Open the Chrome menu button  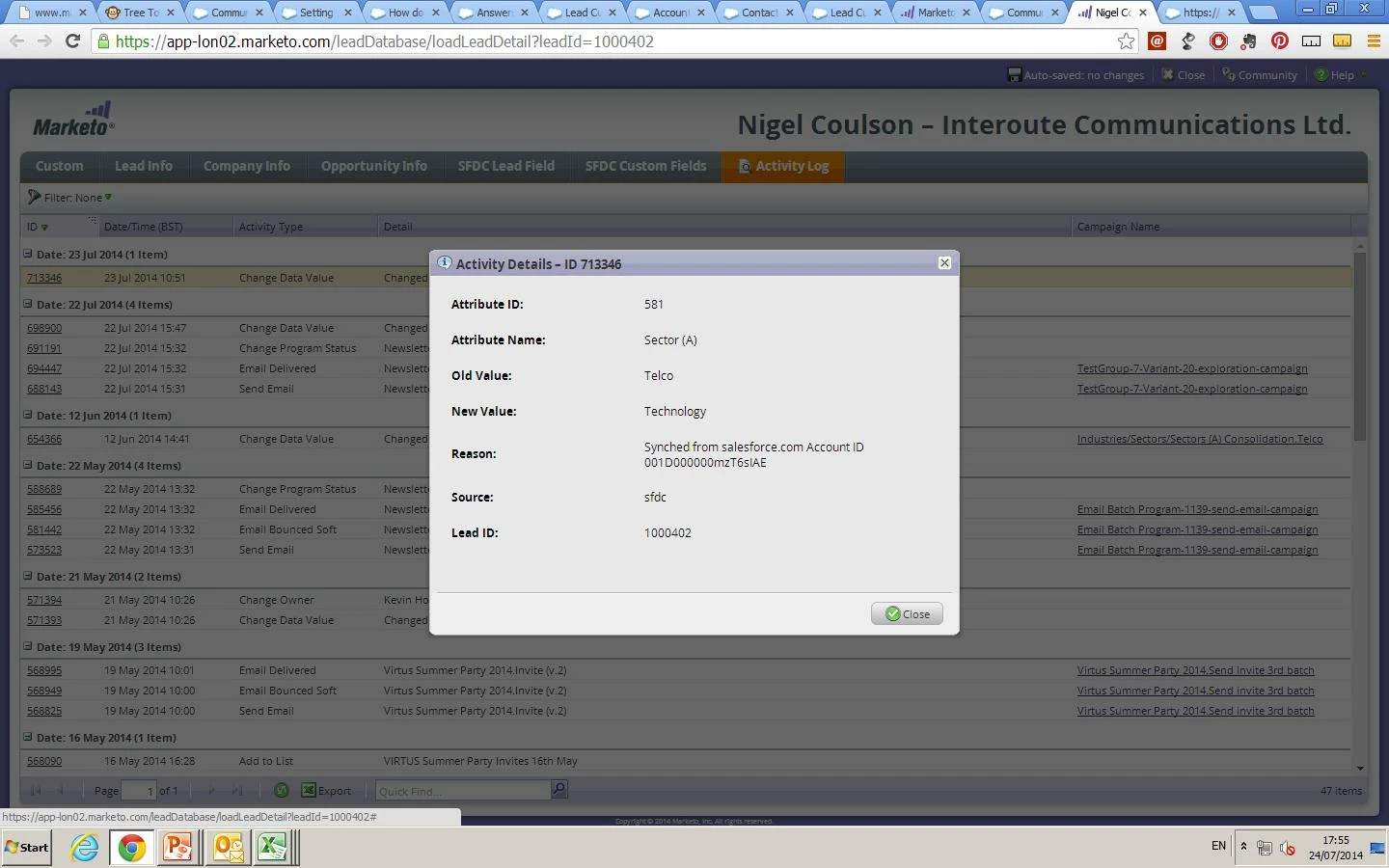click(1374, 41)
